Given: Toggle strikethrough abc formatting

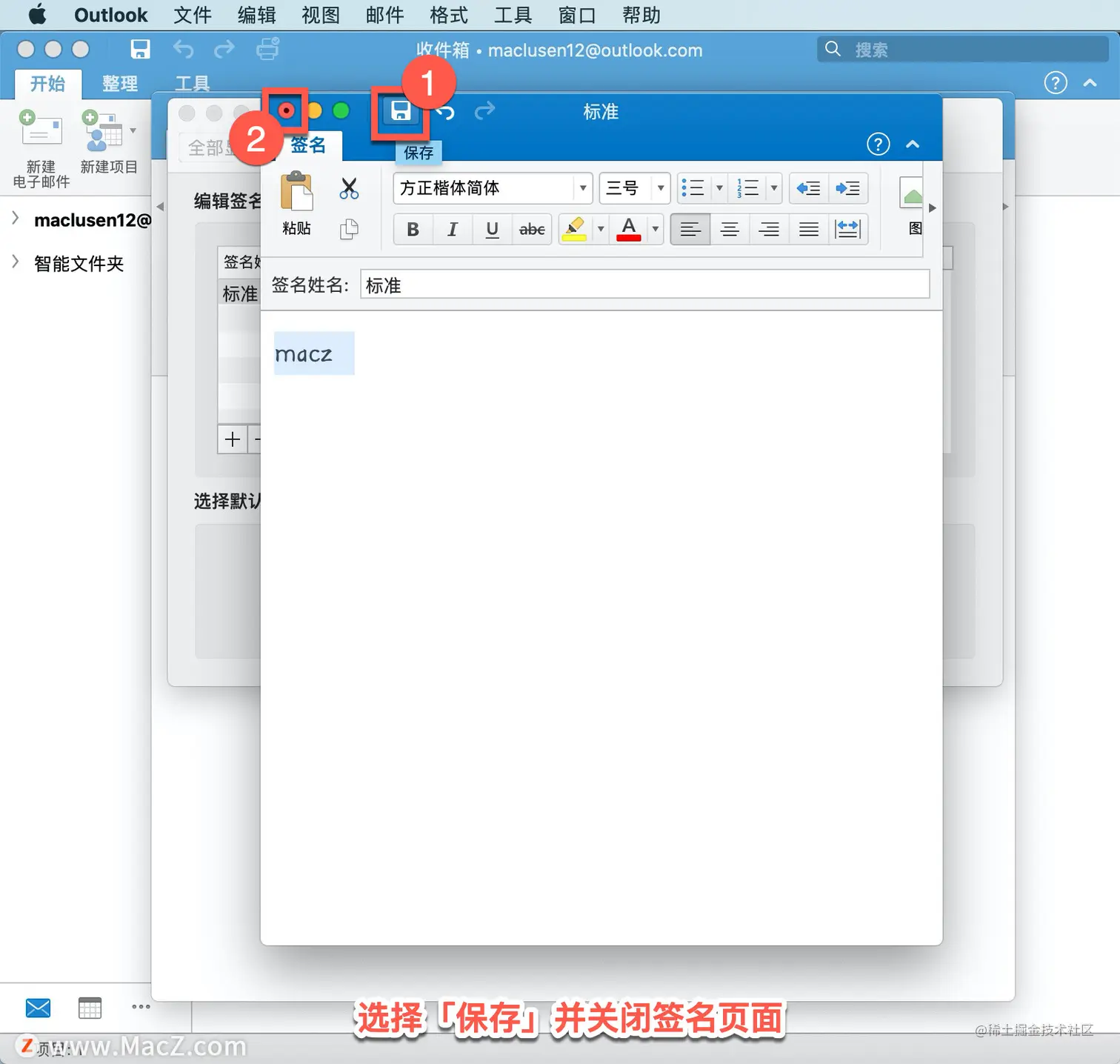Looking at the screenshot, I should (x=532, y=230).
